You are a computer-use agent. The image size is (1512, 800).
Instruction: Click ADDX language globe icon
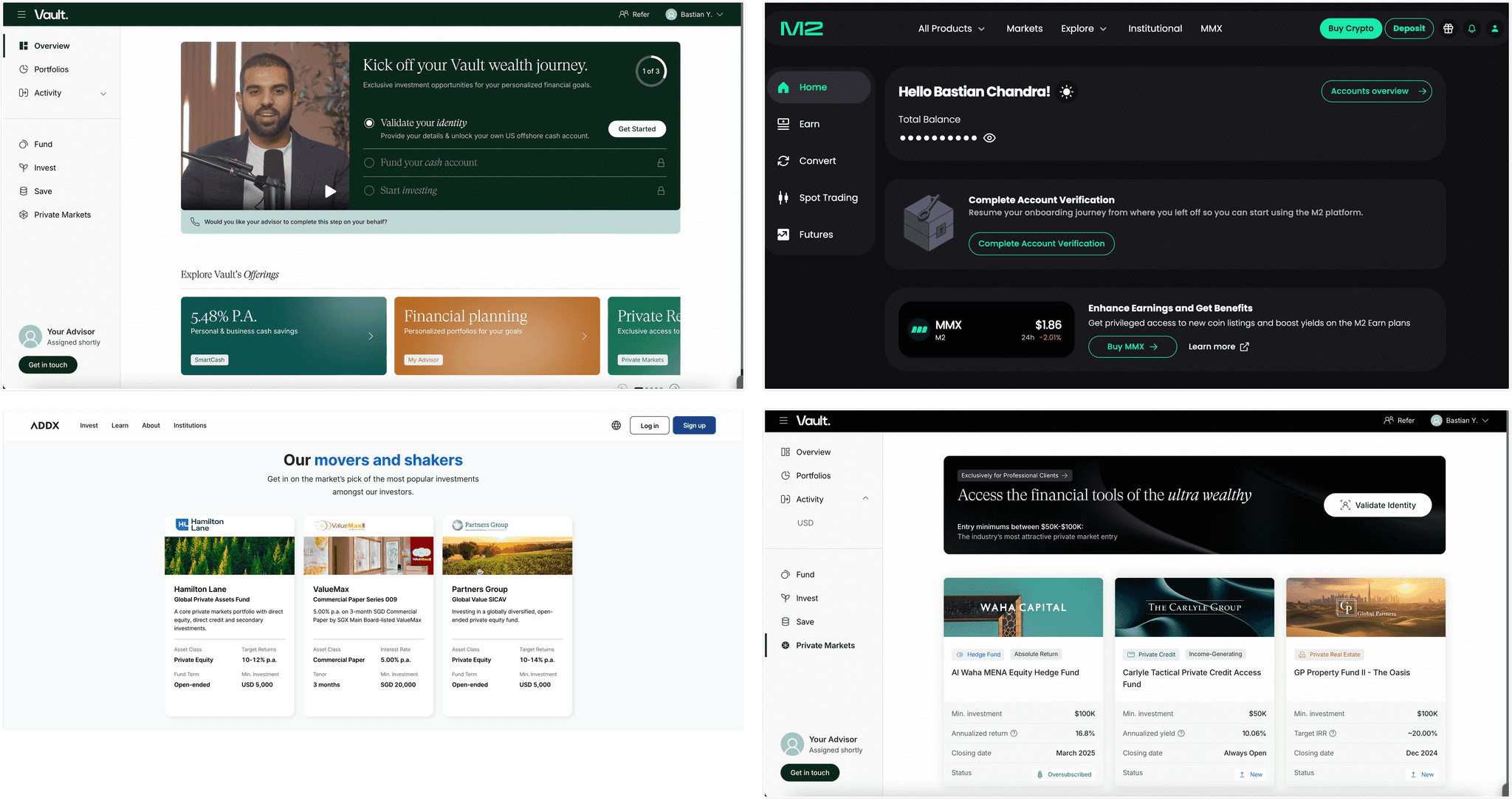coord(616,425)
